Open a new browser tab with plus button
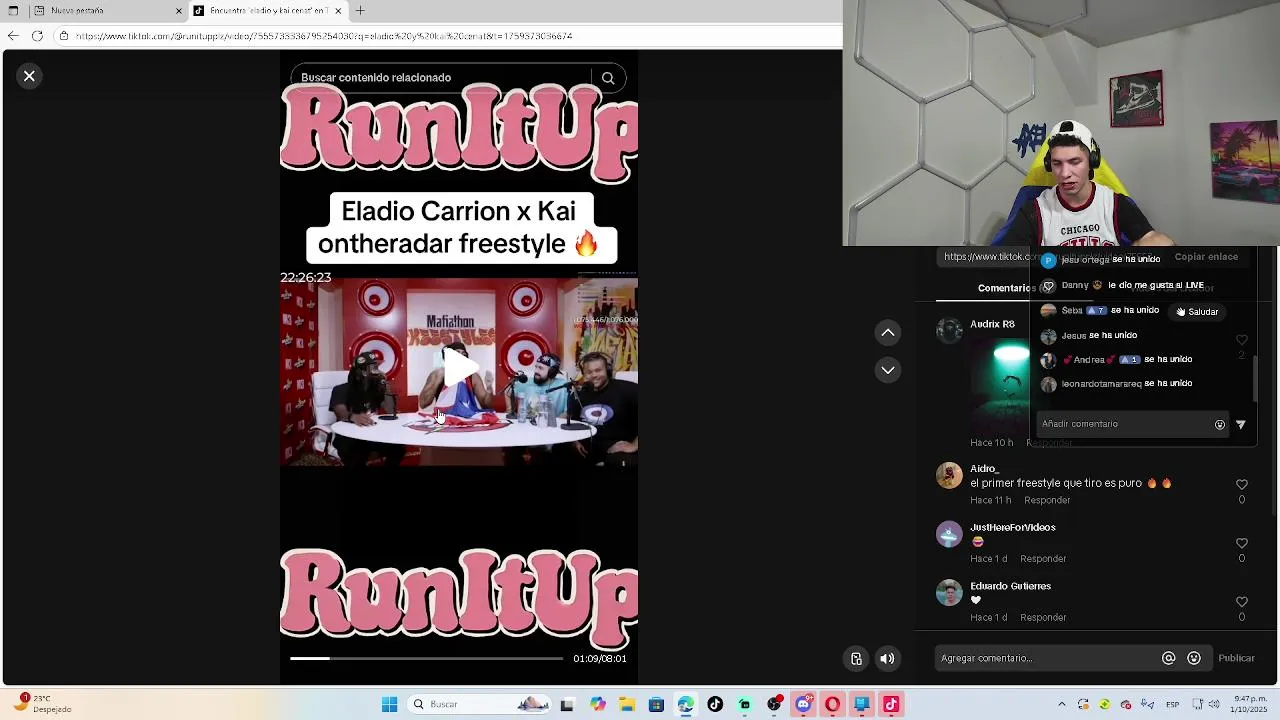 (360, 11)
